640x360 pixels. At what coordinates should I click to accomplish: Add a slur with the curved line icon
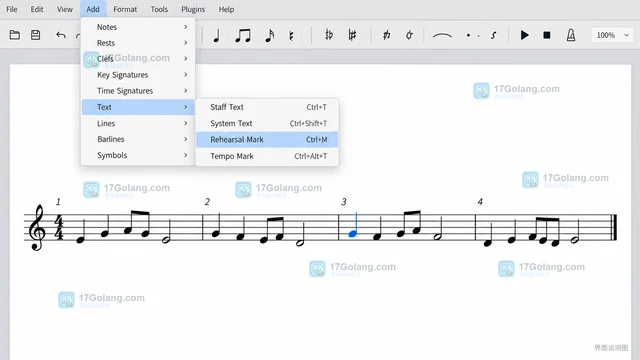[x=442, y=36]
